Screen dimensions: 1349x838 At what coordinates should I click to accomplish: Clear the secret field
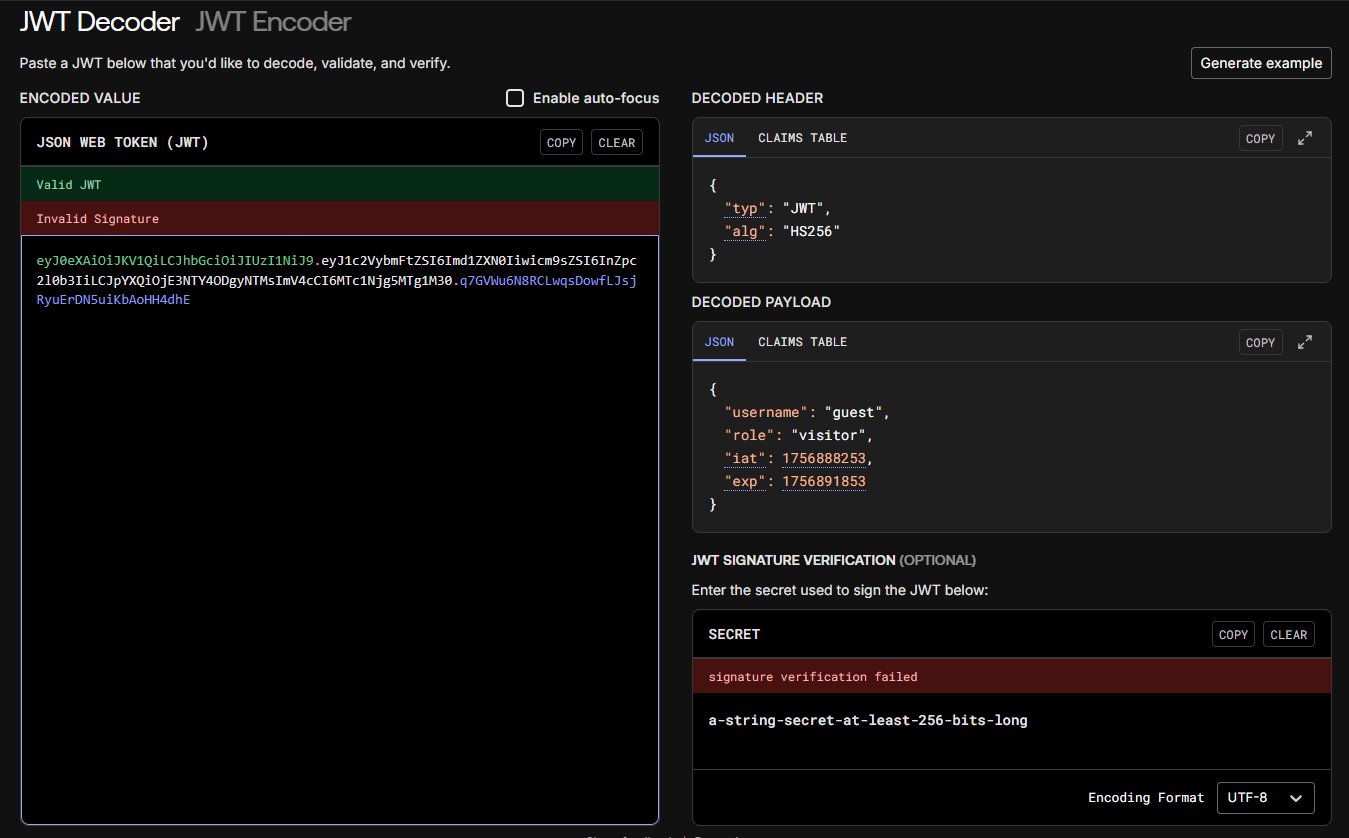point(1288,635)
